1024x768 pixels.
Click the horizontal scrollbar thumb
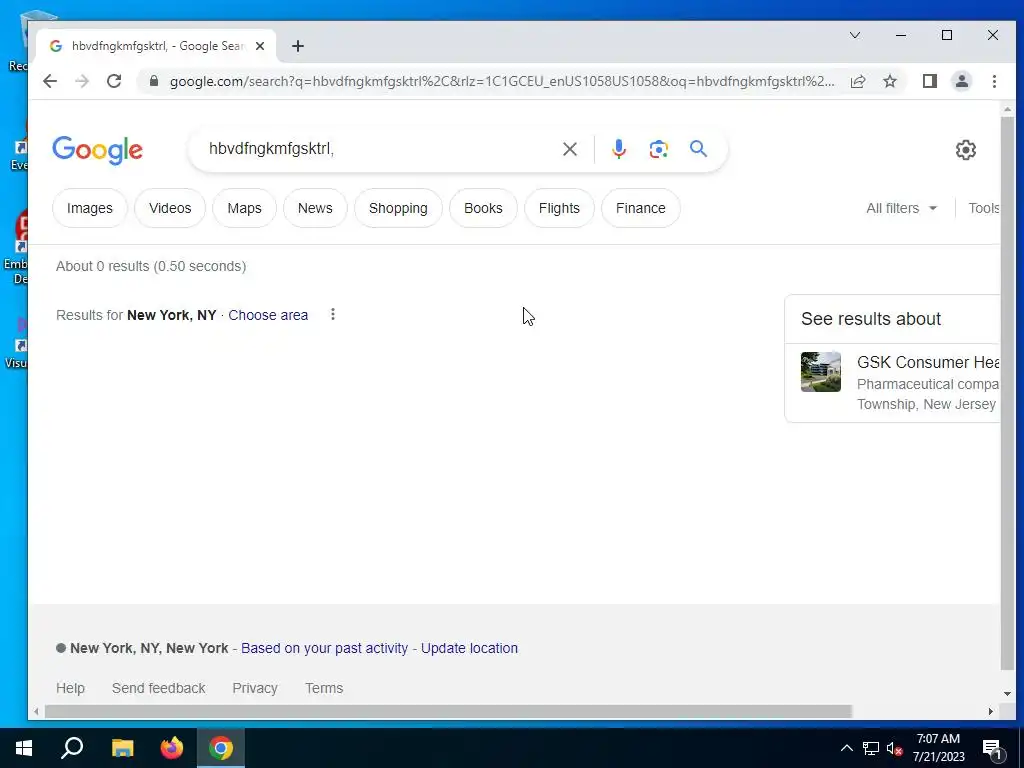pos(448,711)
